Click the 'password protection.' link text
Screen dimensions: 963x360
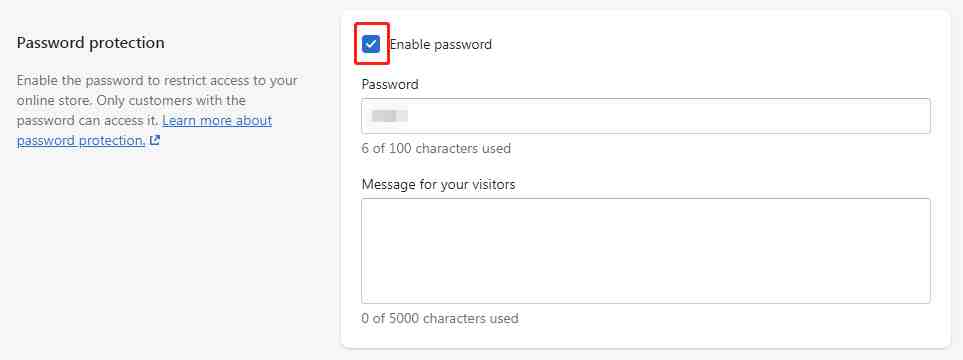coord(81,141)
